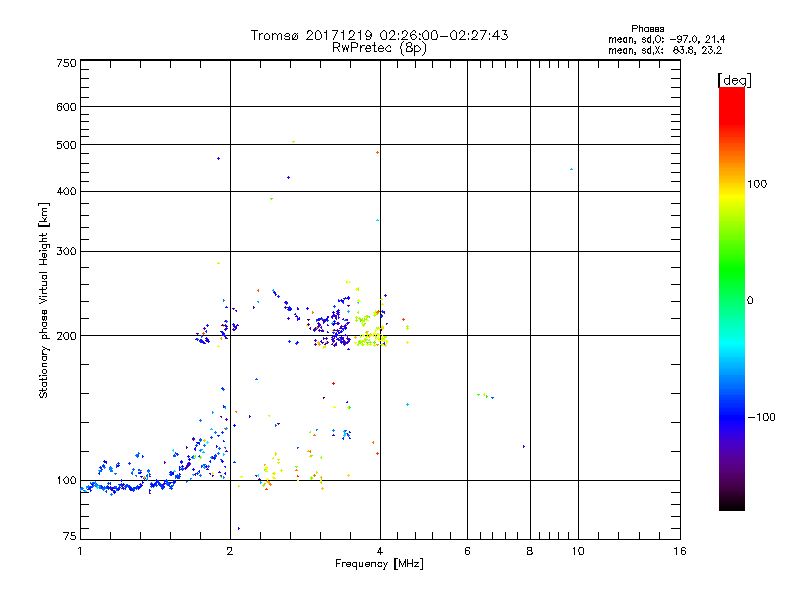The image size is (800, 600).
Task: Click the 'Frequency [MHz]' x-axis title
Action: click(x=379, y=564)
